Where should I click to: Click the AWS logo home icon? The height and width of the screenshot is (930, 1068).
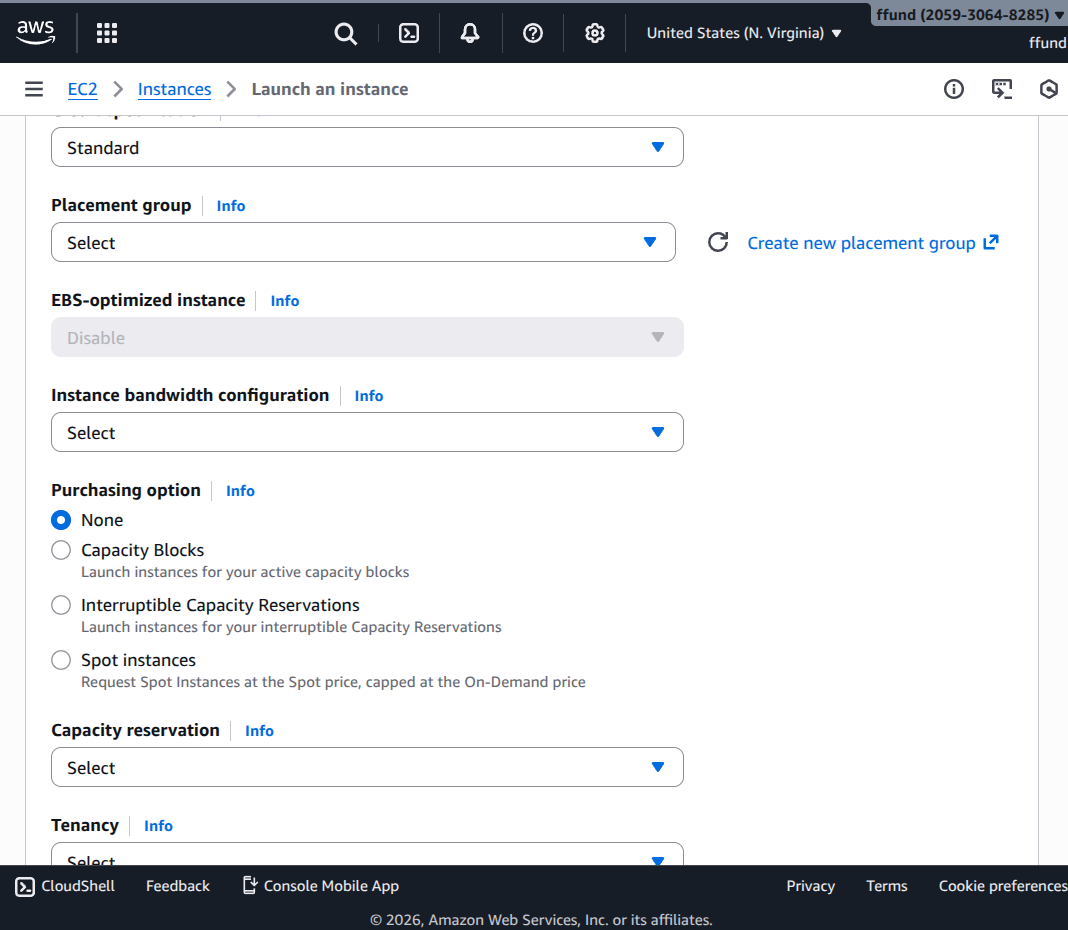(36, 33)
